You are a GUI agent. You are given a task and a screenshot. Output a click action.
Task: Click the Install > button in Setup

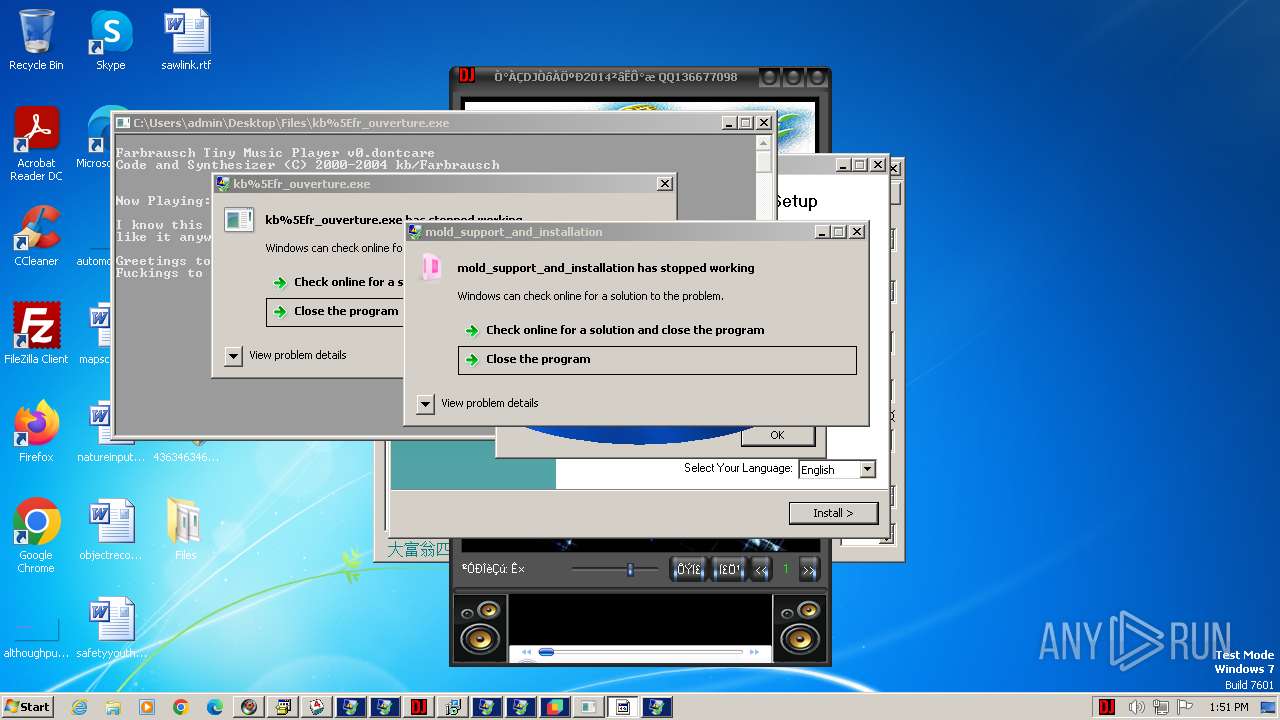click(x=833, y=513)
